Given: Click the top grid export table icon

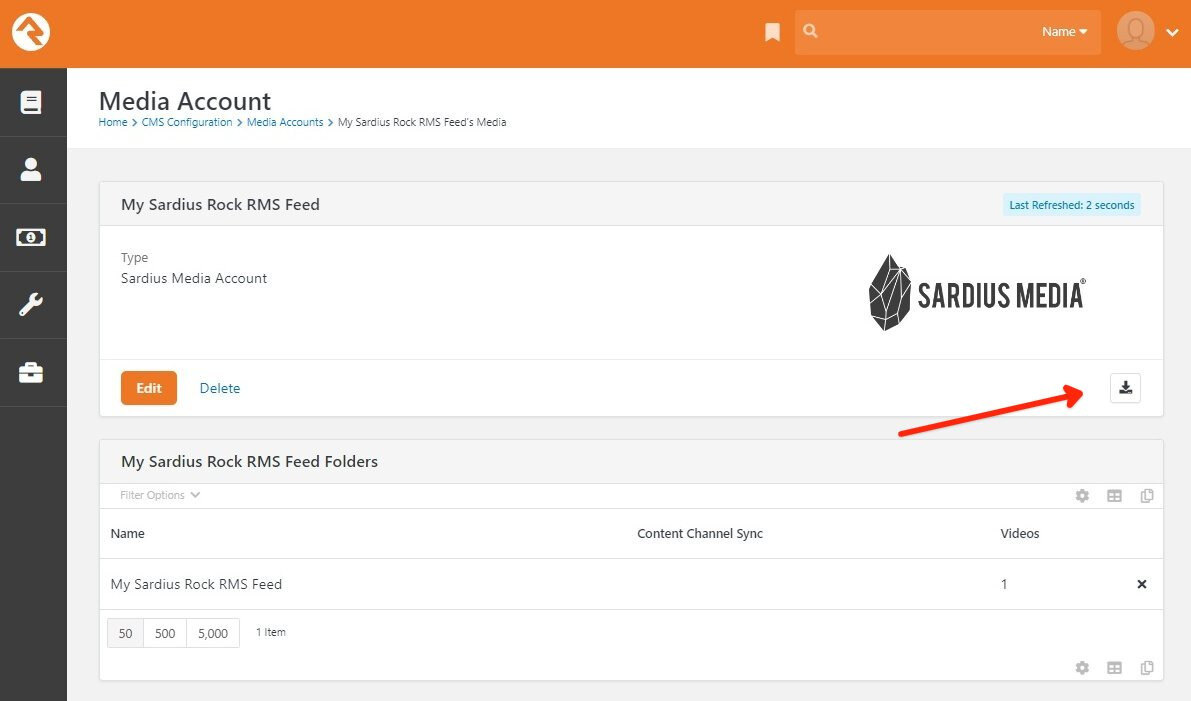Looking at the screenshot, I should 1114,496.
